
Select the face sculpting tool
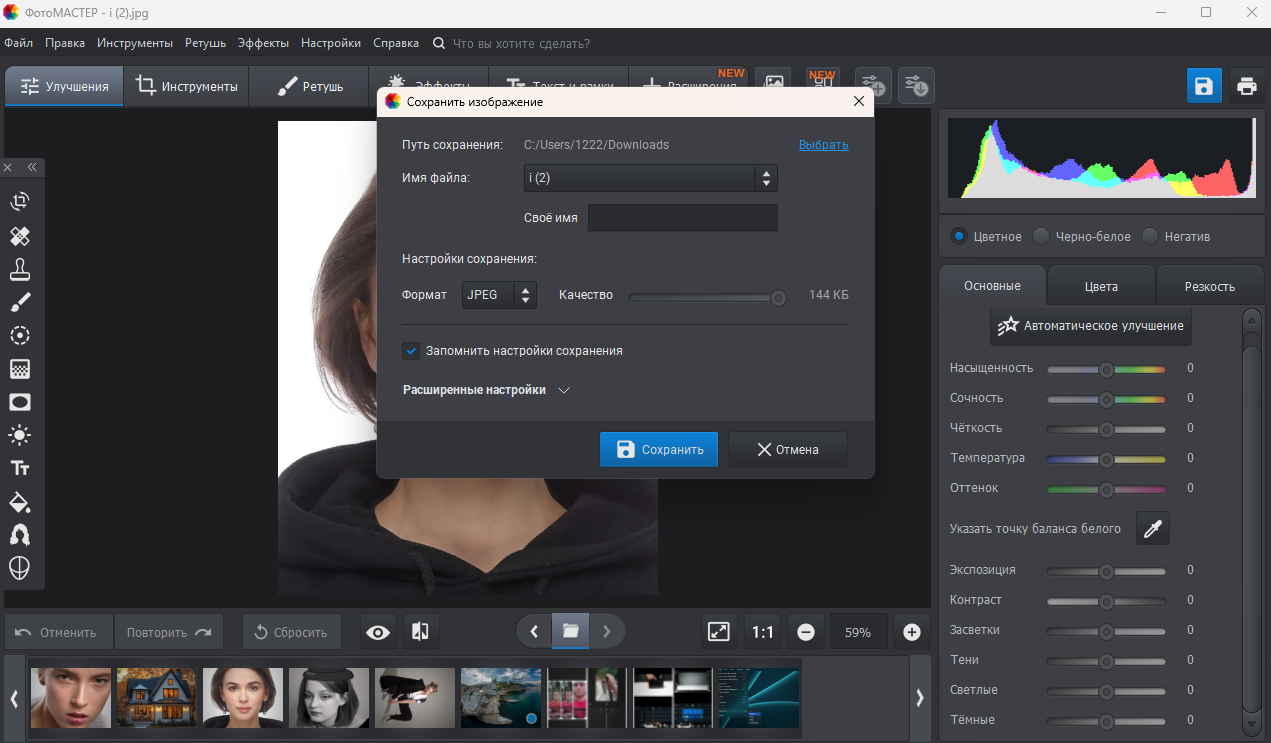tap(20, 568)
